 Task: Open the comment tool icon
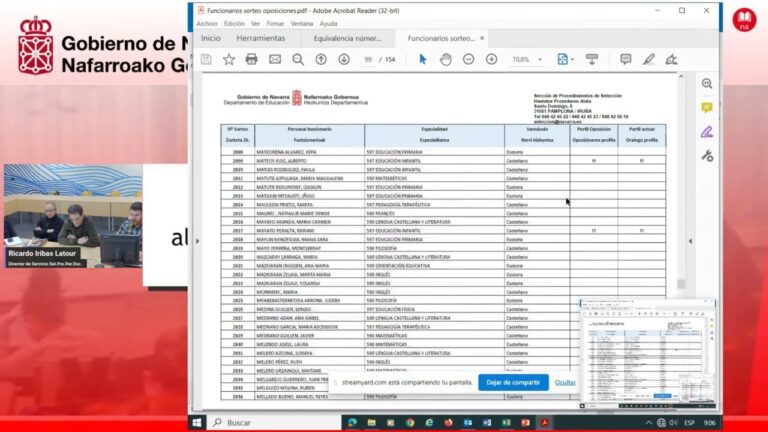coord(625,59)
